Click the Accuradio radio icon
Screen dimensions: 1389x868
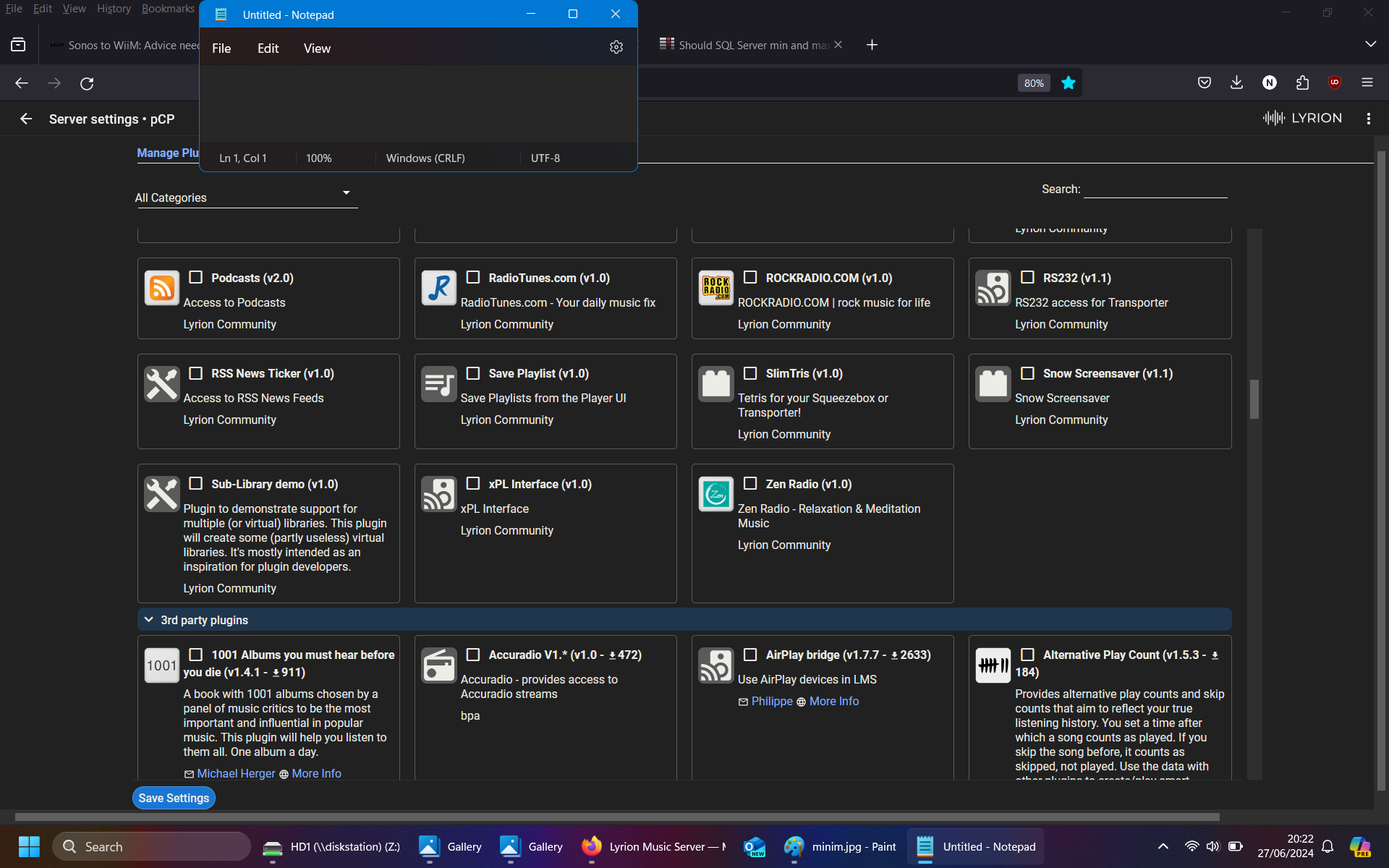point(439,665)
